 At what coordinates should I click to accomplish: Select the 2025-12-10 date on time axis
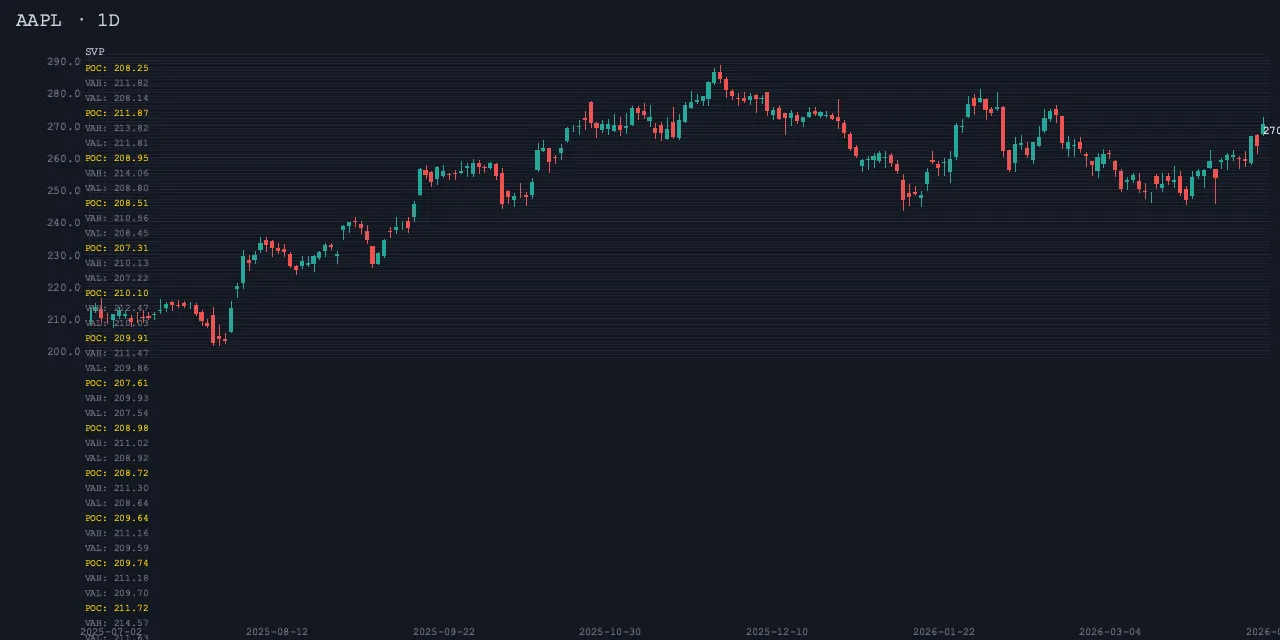(777, 632)
